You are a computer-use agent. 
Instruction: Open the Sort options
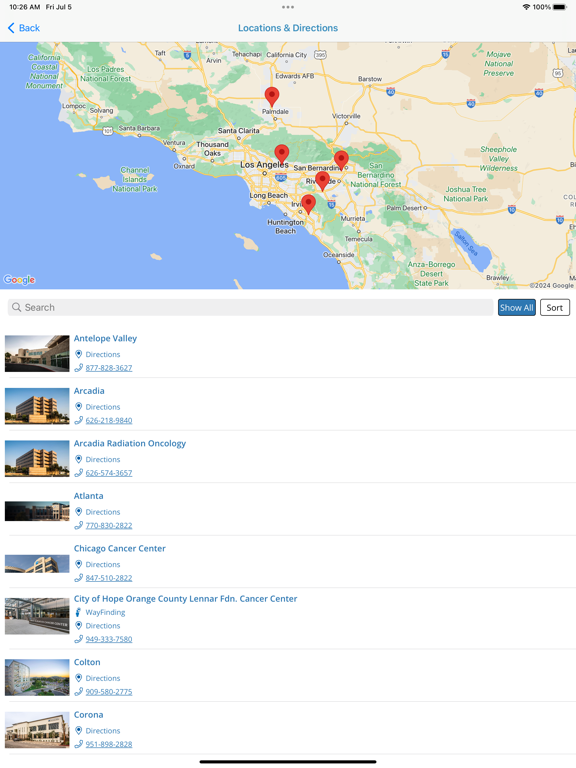555,308
